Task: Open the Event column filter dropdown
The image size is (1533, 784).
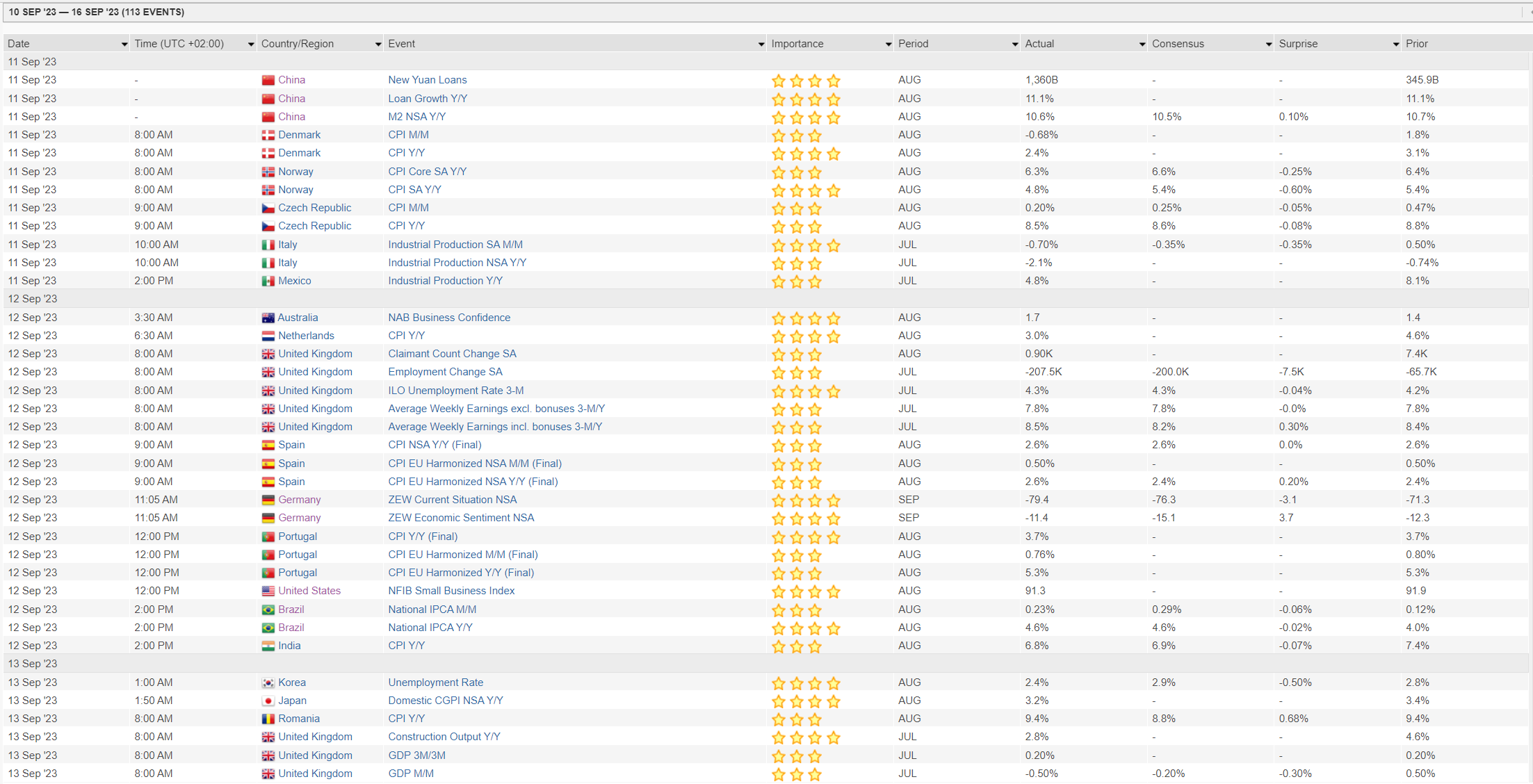Action: (x=761, y=44)
